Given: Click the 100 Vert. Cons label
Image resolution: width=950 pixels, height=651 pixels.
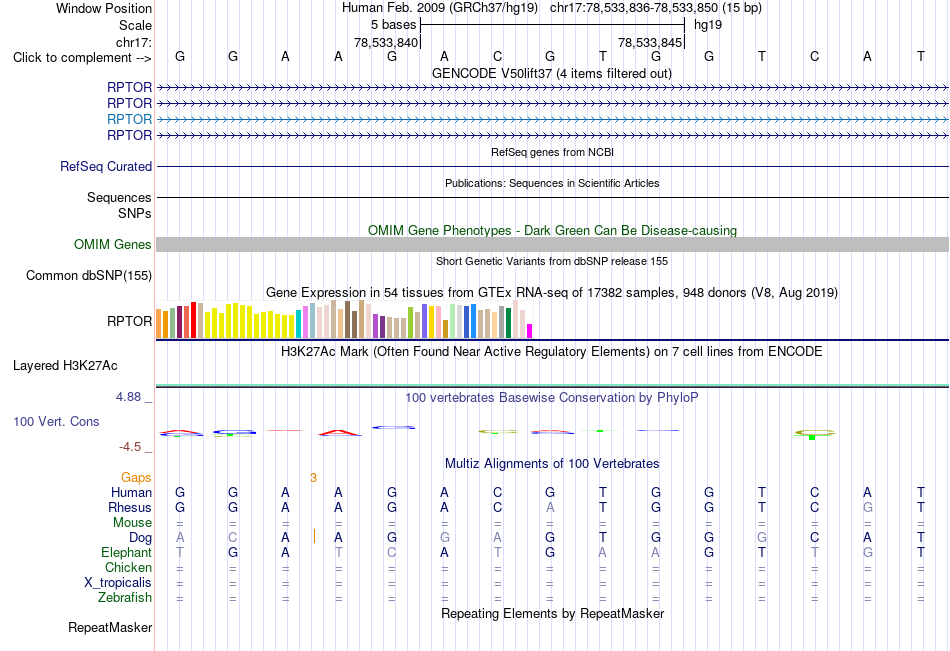Looking at the screenshot, I should coord(56,421).
